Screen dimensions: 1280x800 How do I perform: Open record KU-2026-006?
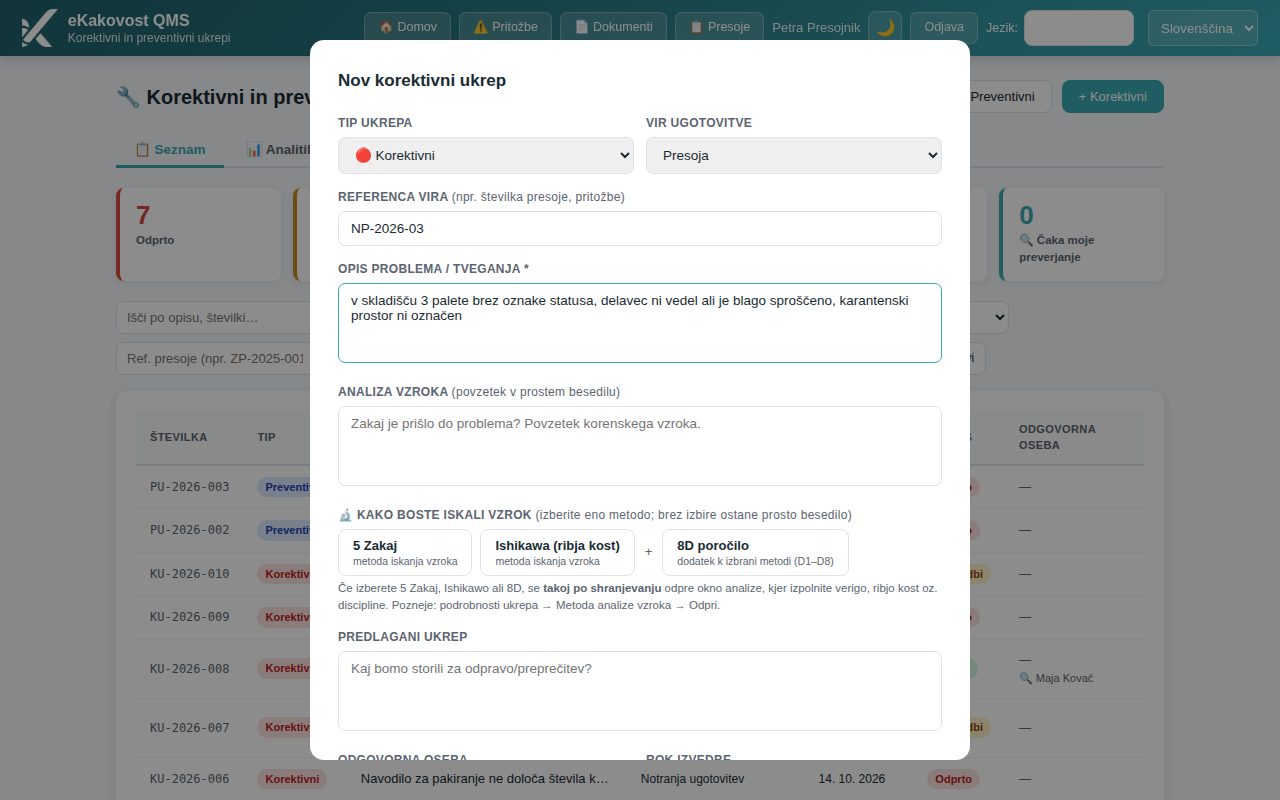190,779
